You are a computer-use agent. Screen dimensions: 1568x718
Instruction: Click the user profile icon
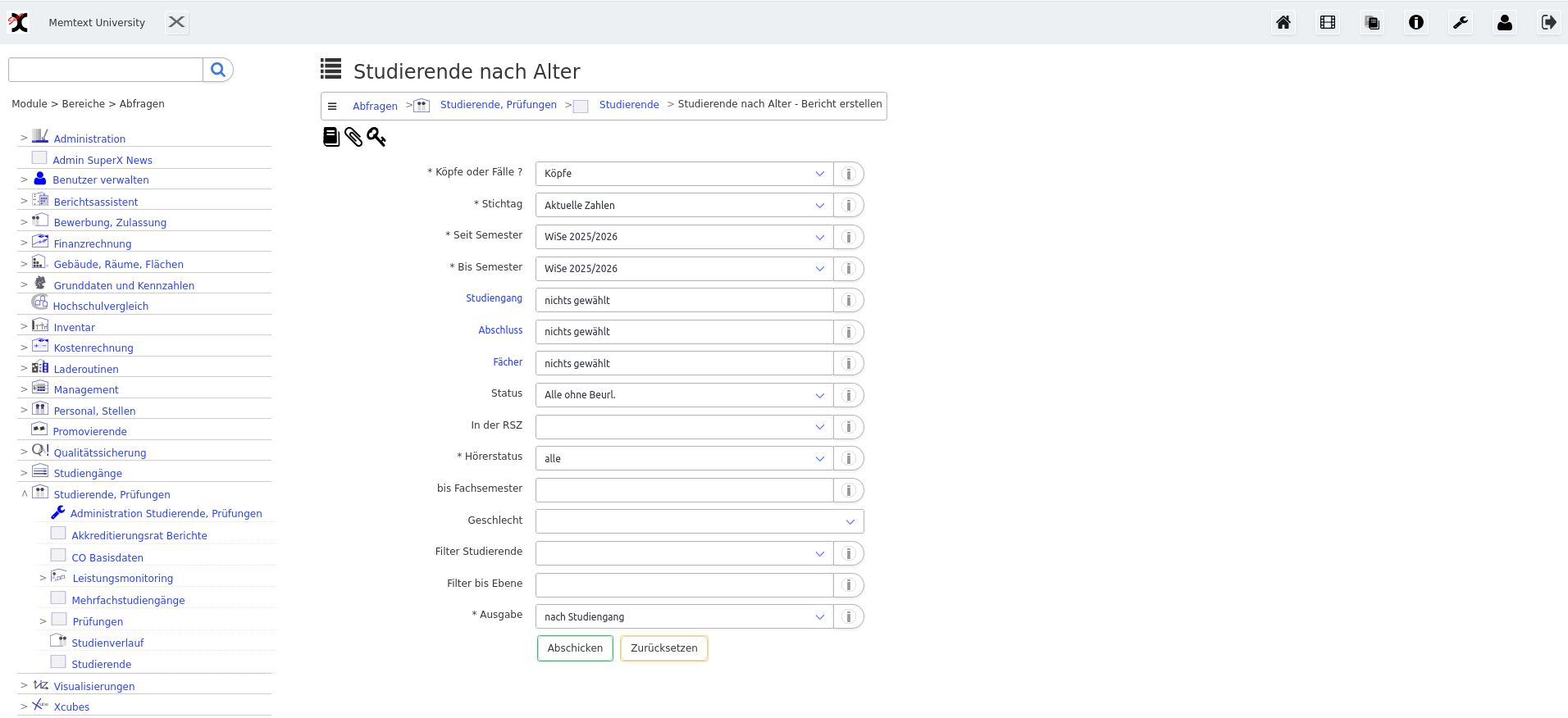point(1505,23)
